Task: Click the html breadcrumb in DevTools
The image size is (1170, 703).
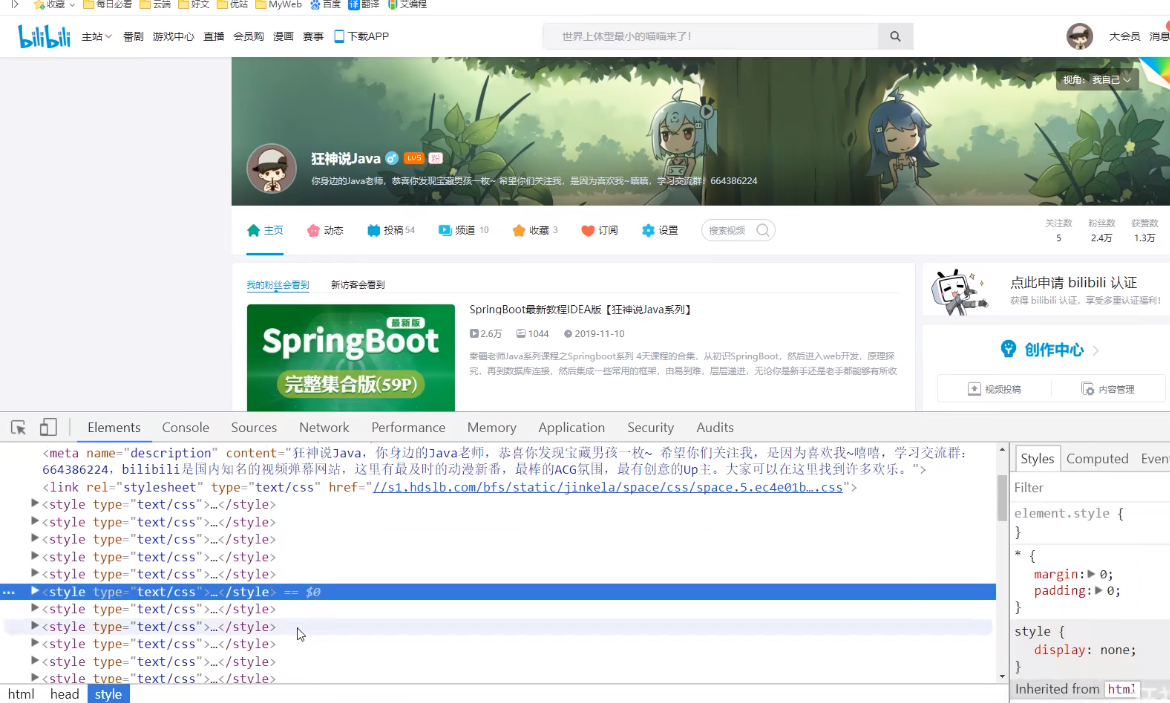Action: (21, 694)
